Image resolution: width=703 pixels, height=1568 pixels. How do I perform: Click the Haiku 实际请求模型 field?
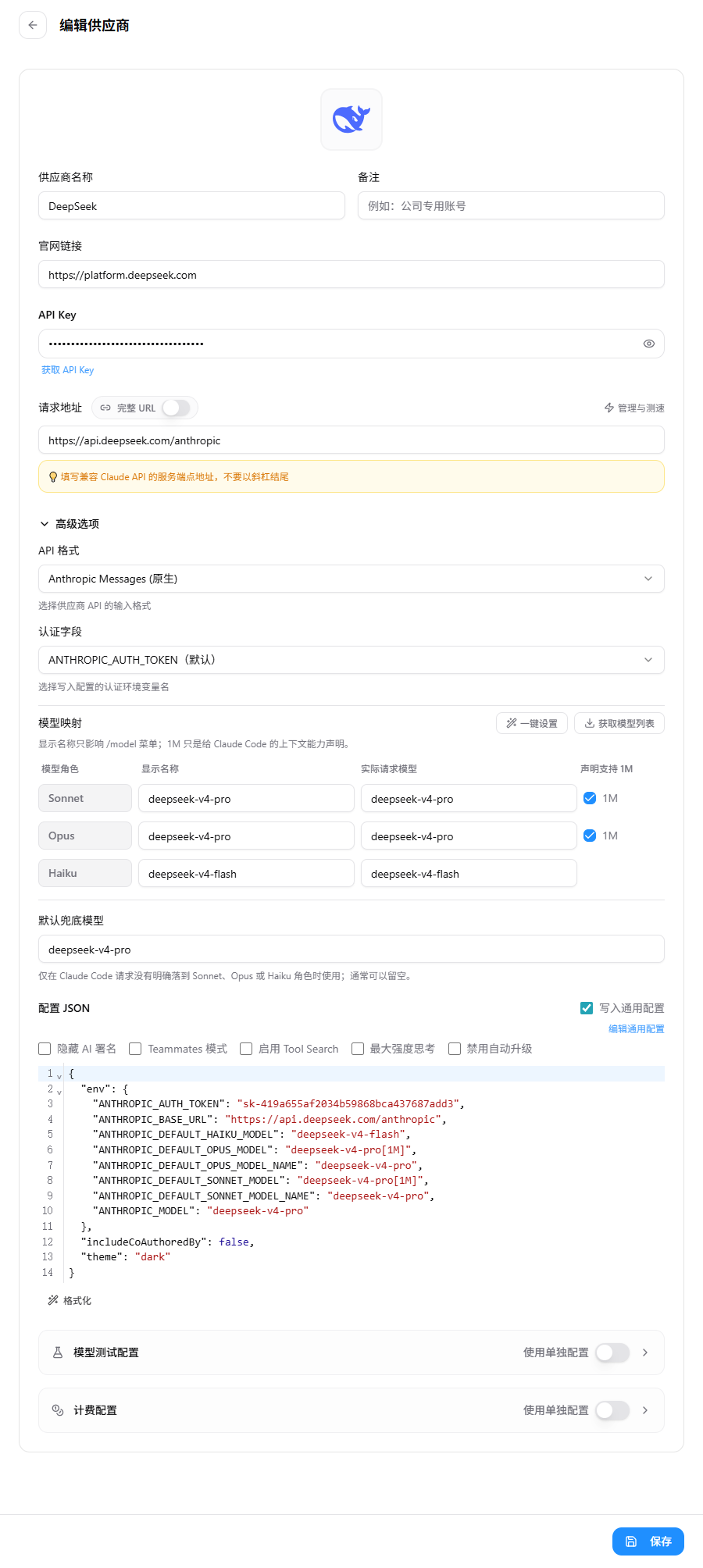469,873
